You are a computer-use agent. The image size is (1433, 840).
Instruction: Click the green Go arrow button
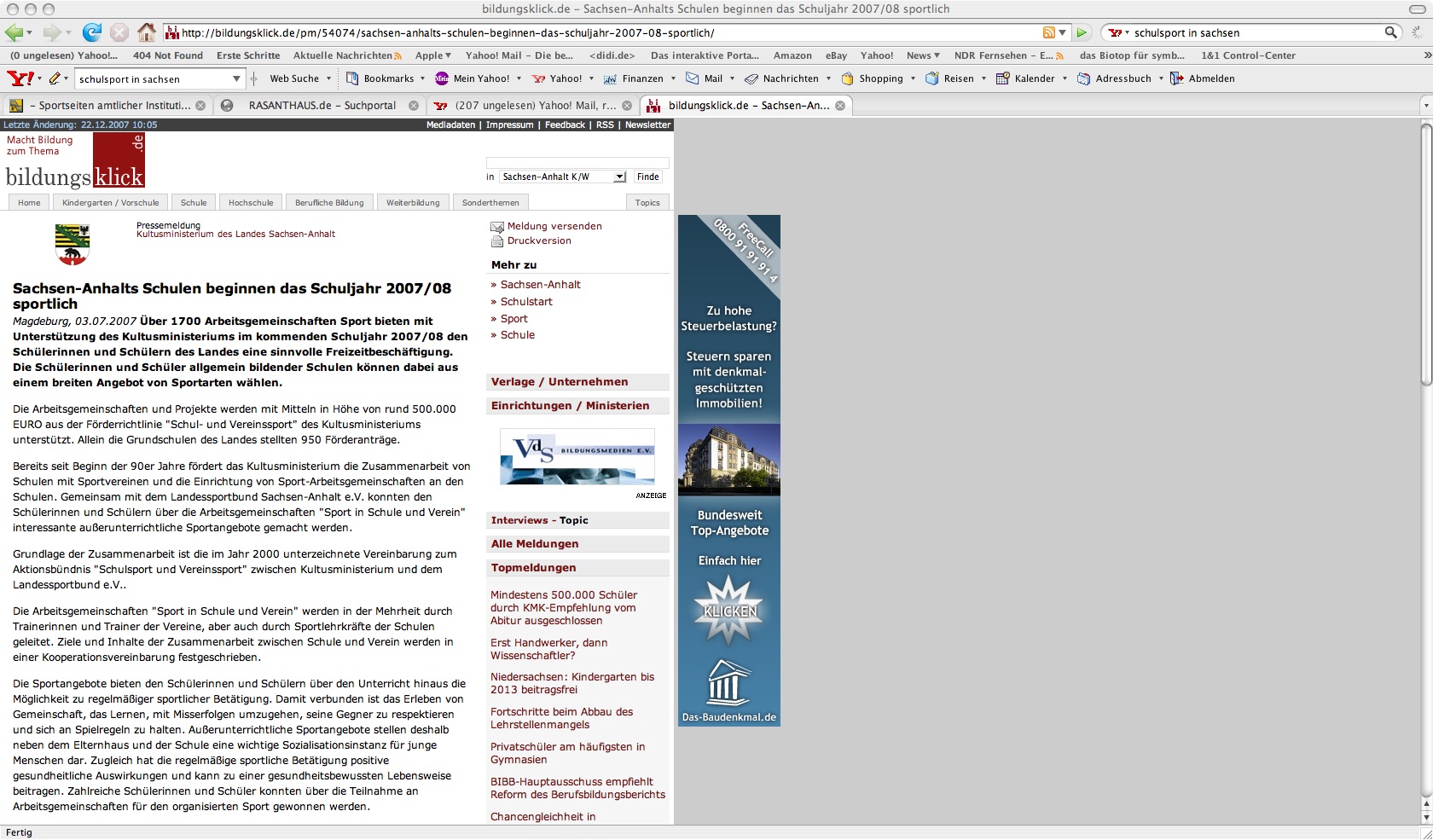[1082, 32]
